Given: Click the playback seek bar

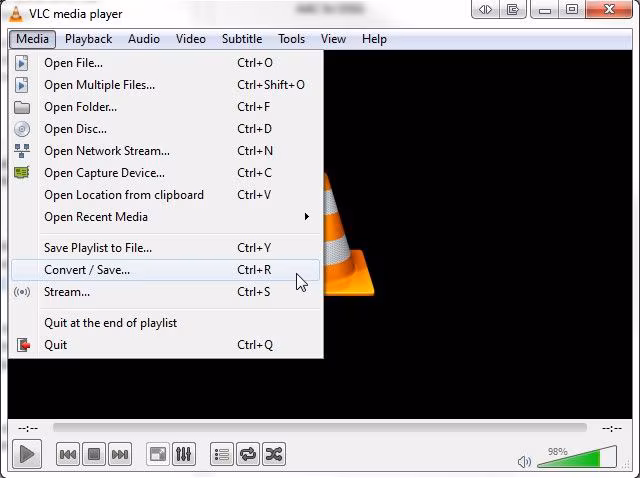Looking at the screenshot, I should pos(320,428).
